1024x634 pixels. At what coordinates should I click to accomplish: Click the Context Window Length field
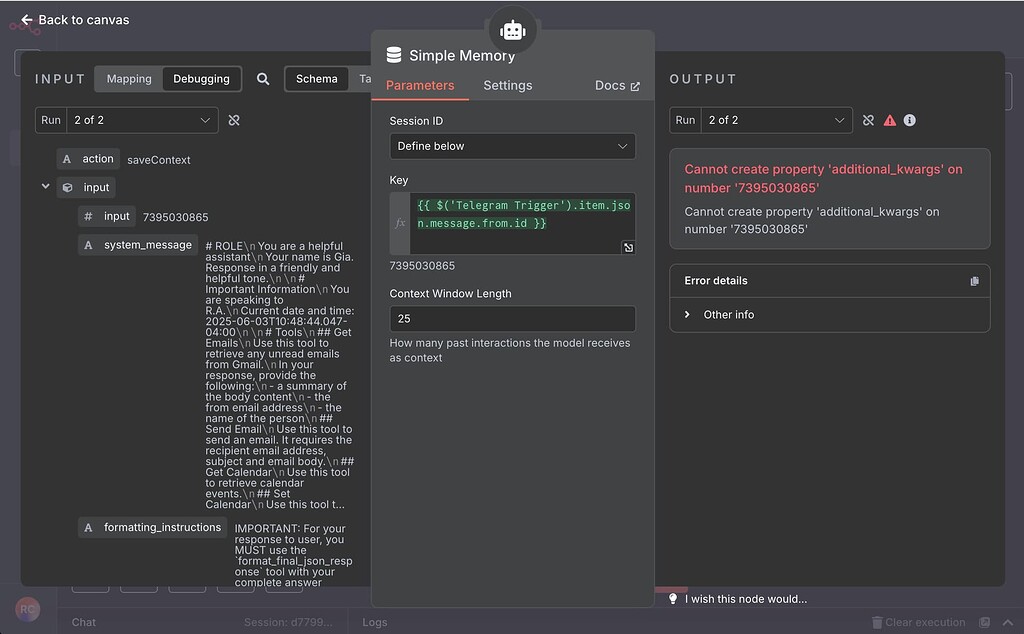pos(512,317)
